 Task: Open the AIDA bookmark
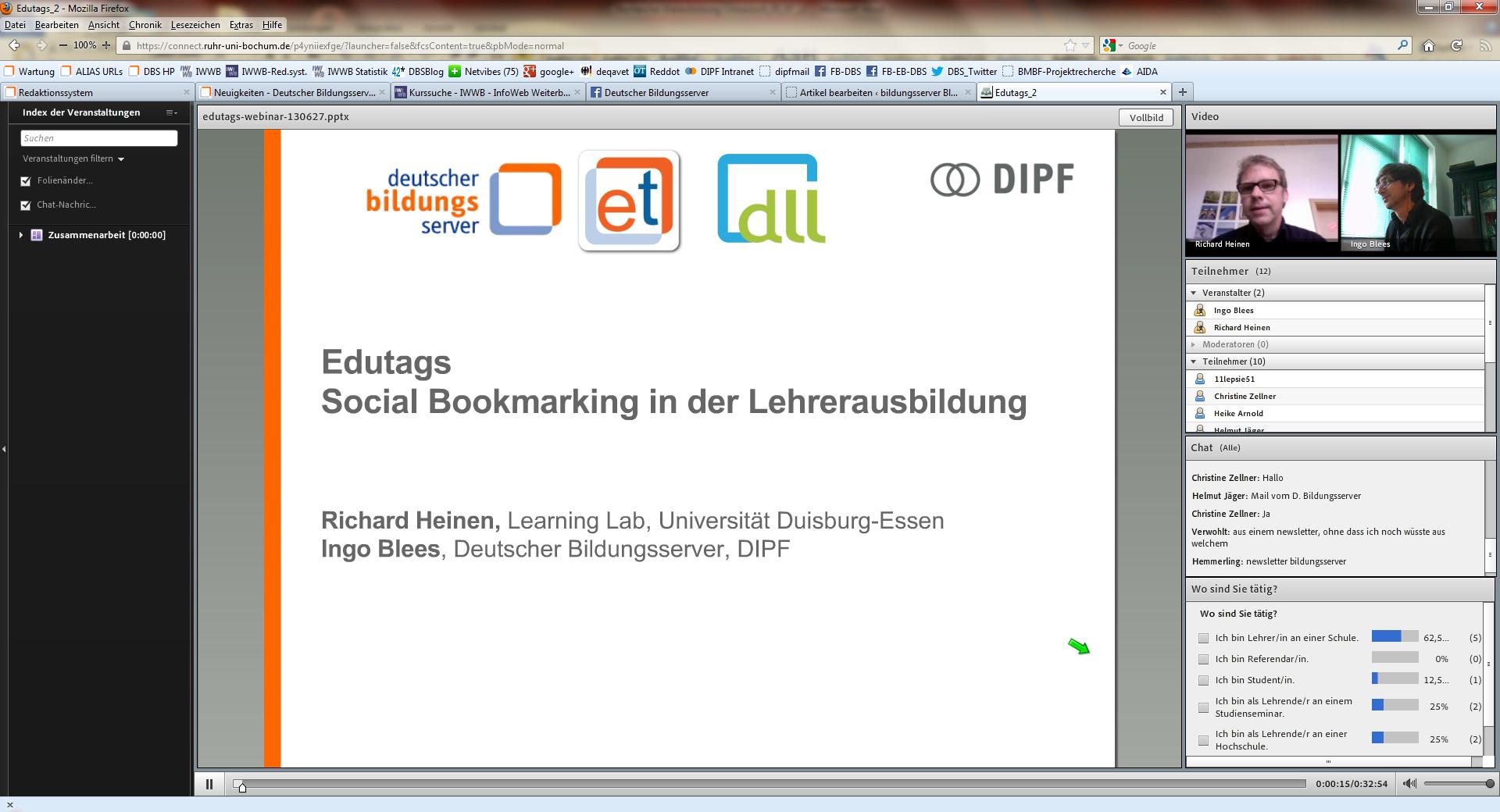[x=1139, y=71]
